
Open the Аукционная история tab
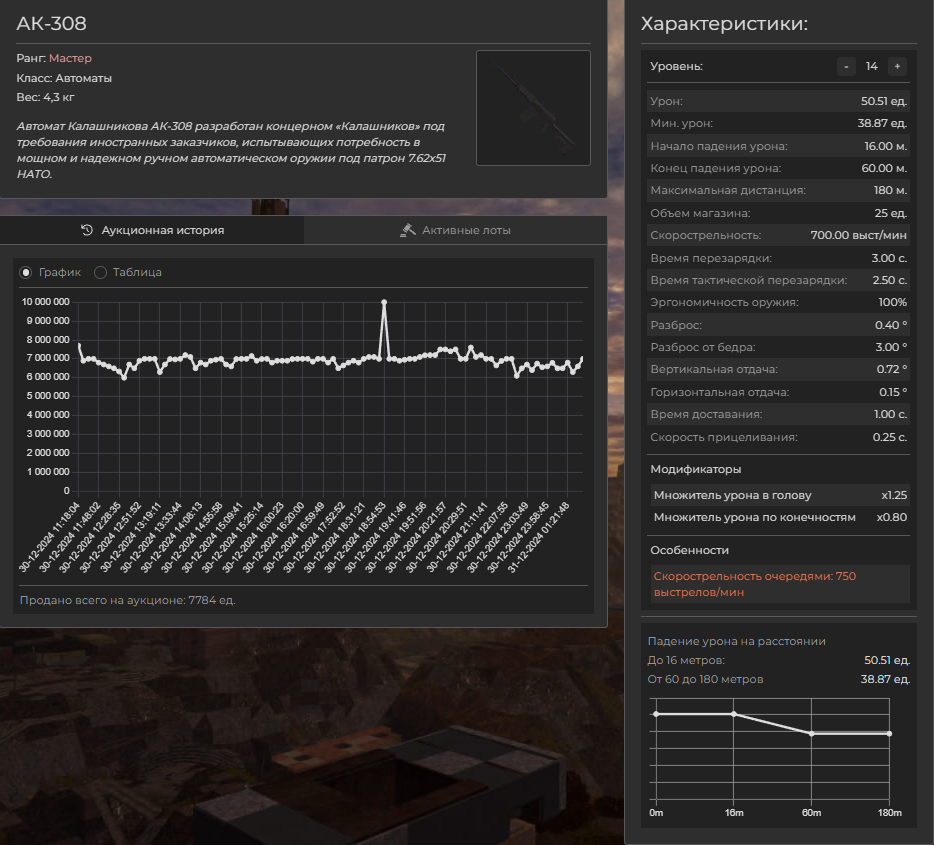[152, 230]
